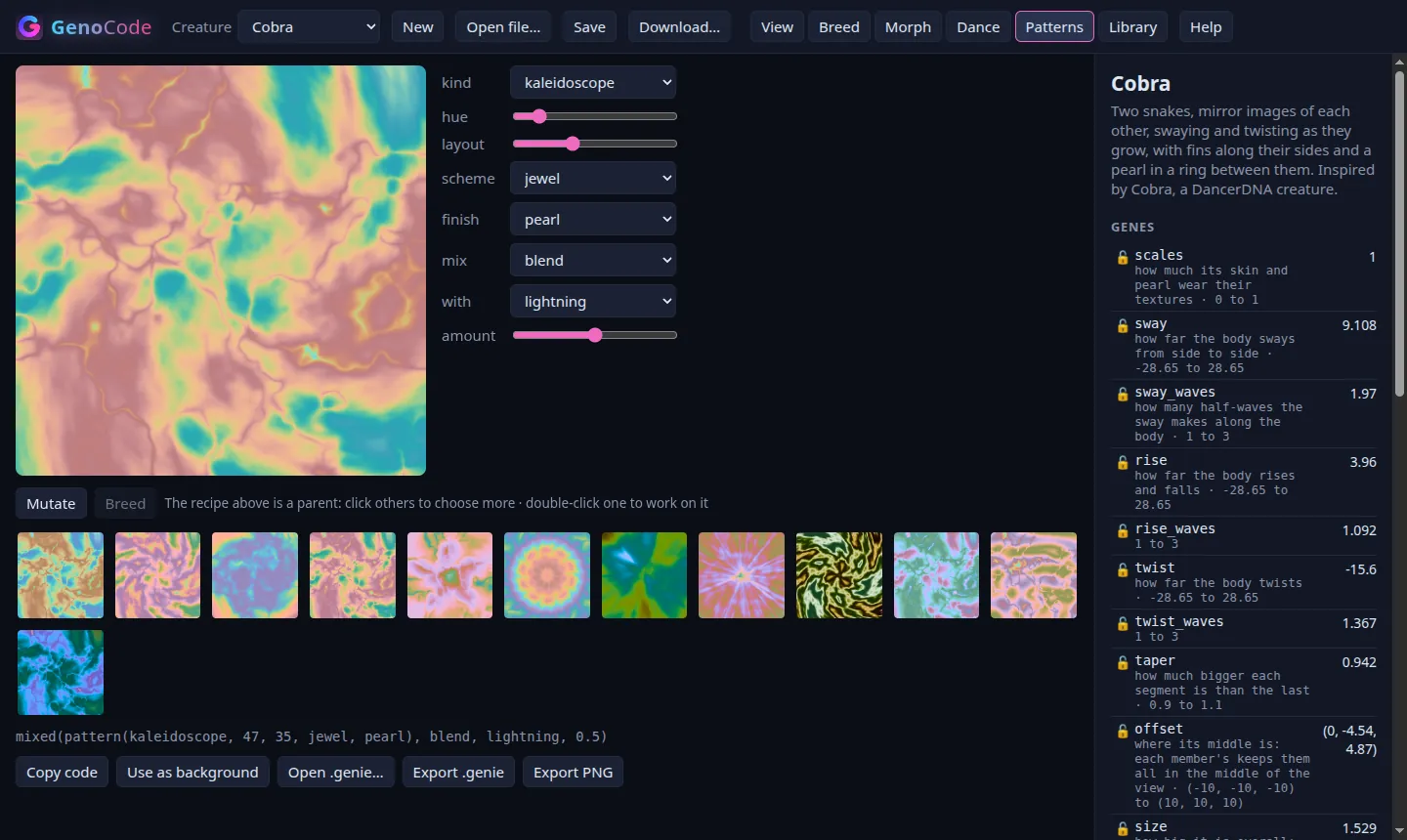1407x840 pixels.
Task: Click the lock icon for the twist gene
Action: point(1123,570)
